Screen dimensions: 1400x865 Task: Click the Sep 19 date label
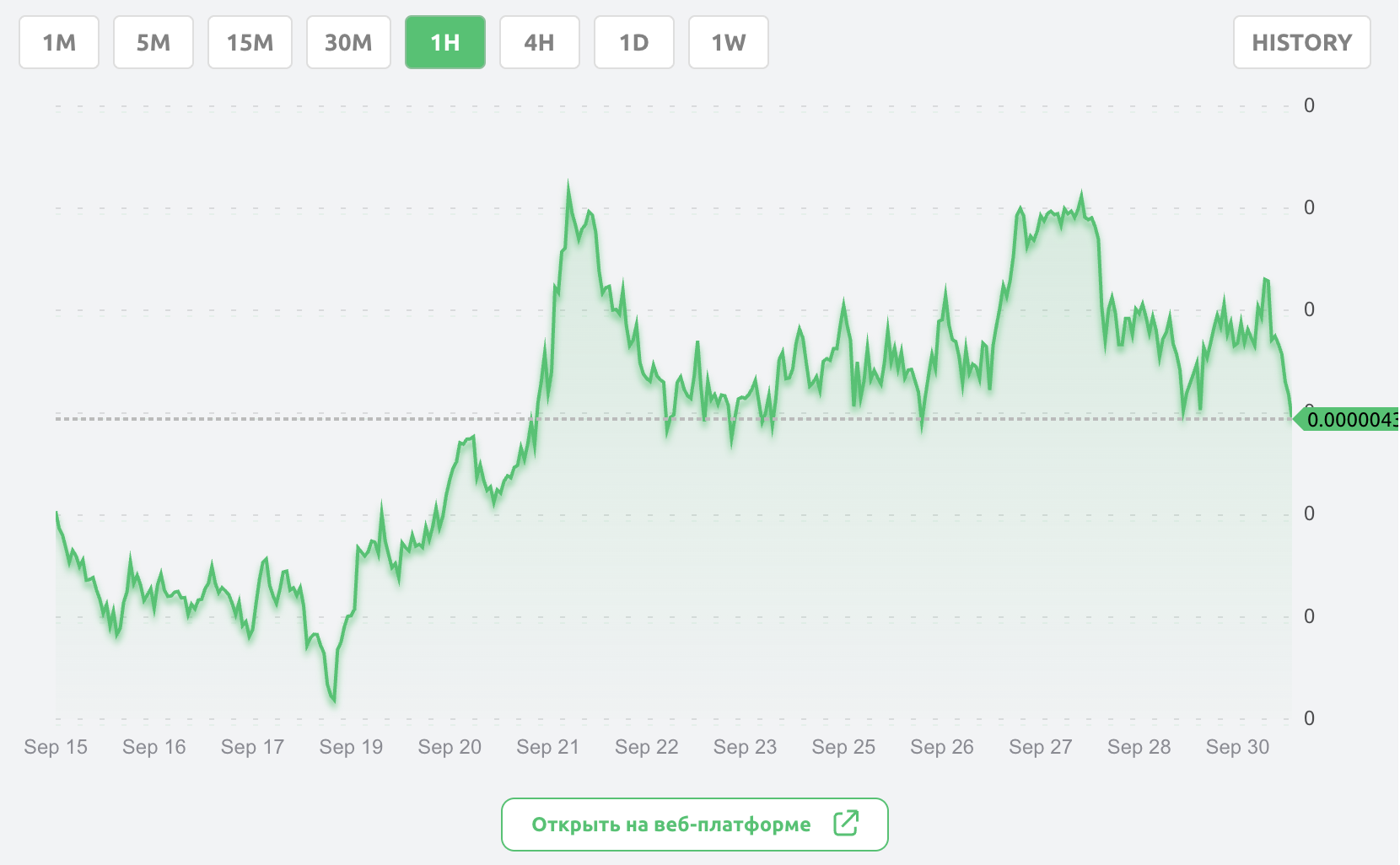coord(351,747)
